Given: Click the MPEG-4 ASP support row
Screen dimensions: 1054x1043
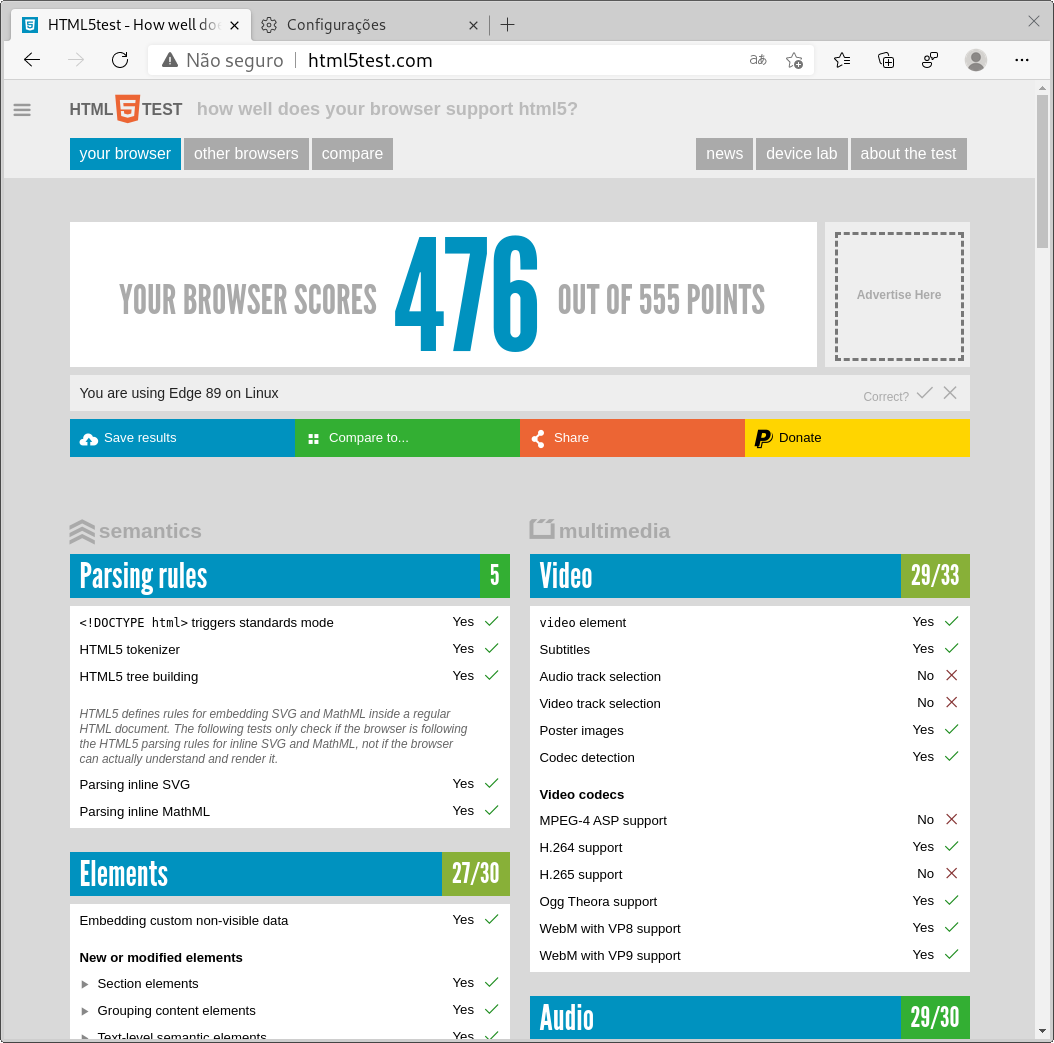Looking at the screenshot, I should coord(749,820).
